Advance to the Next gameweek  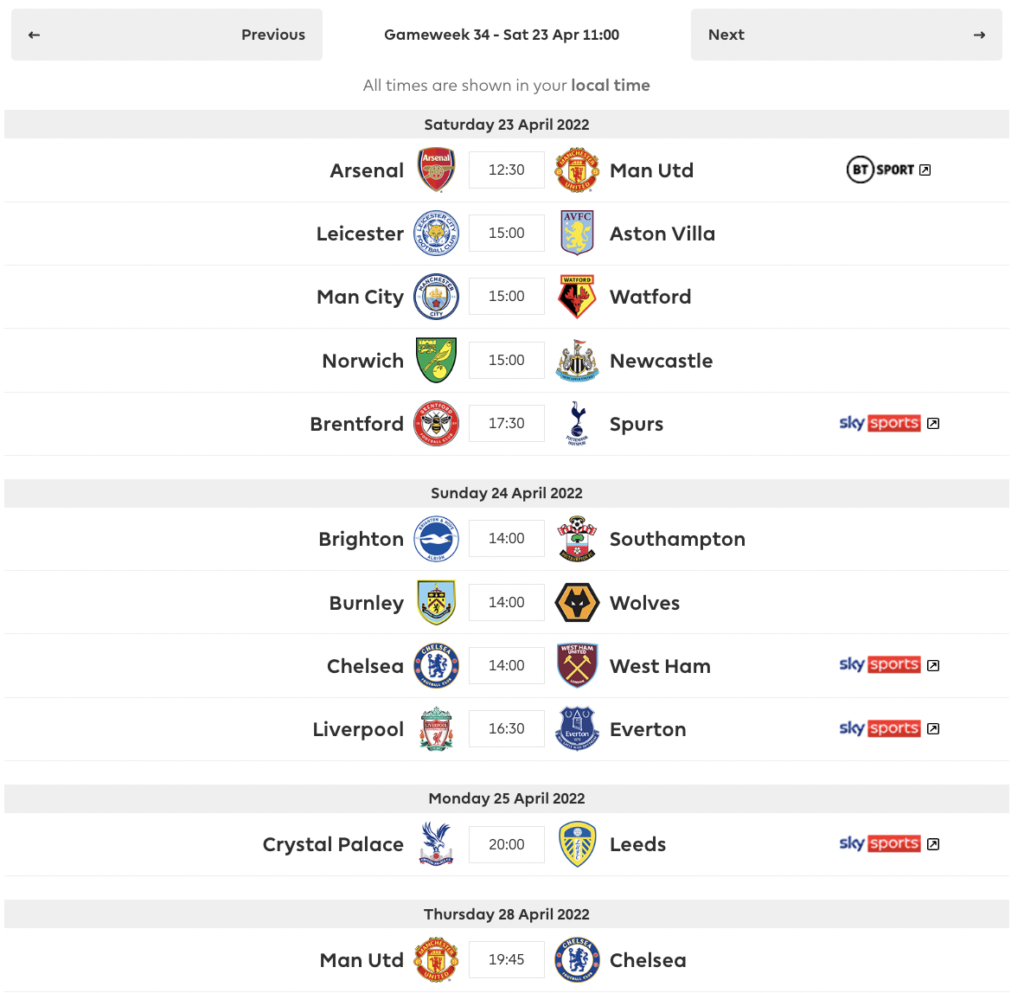(846, 34)
